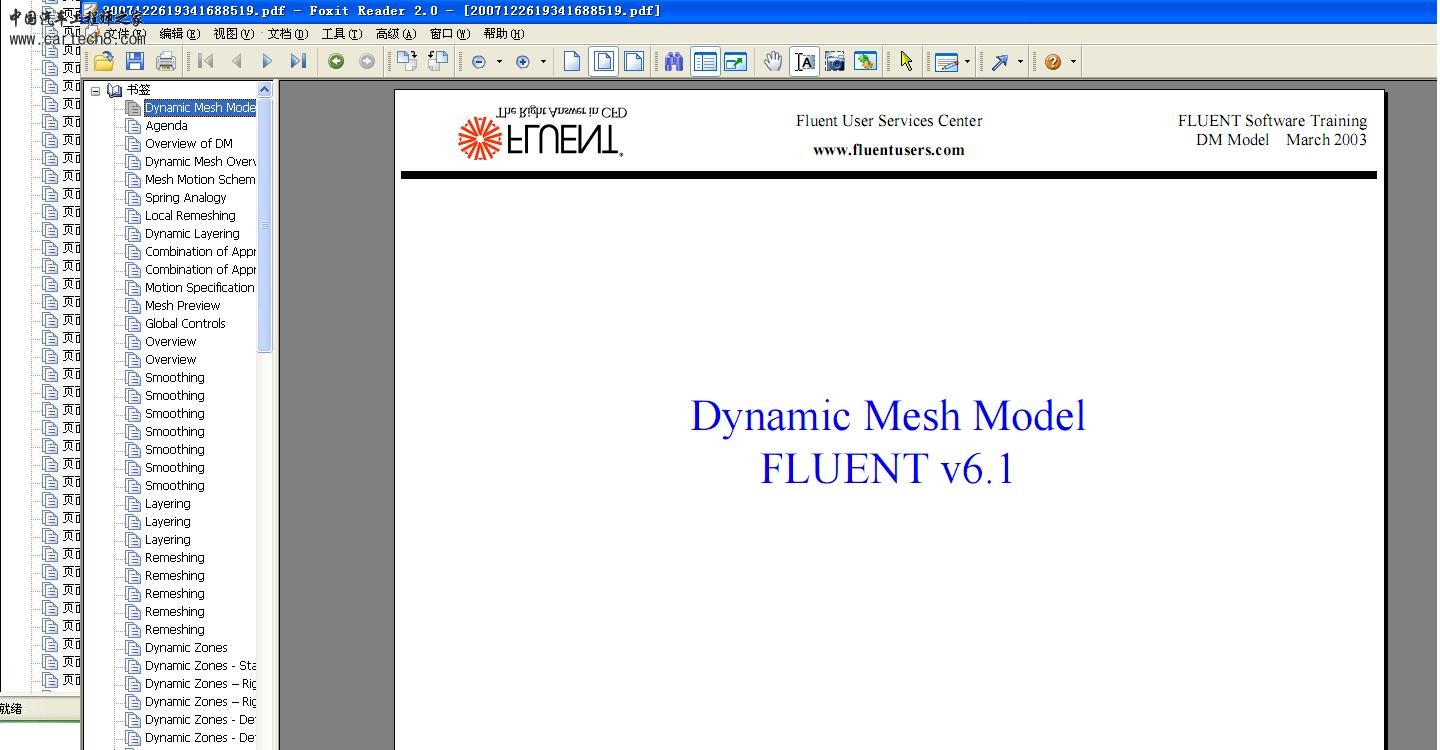Jump to the Dynamic Layering bookmark
Screen dimensions: 1440x750
point(192,234)
